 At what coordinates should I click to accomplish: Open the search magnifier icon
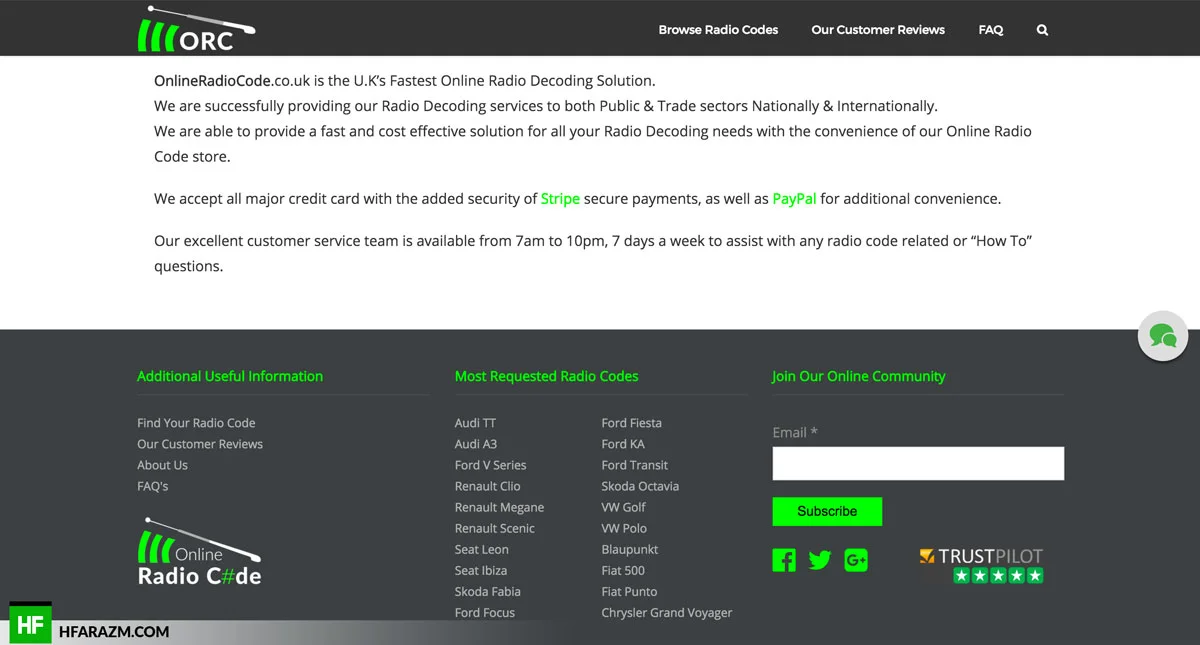(1042, 30)
